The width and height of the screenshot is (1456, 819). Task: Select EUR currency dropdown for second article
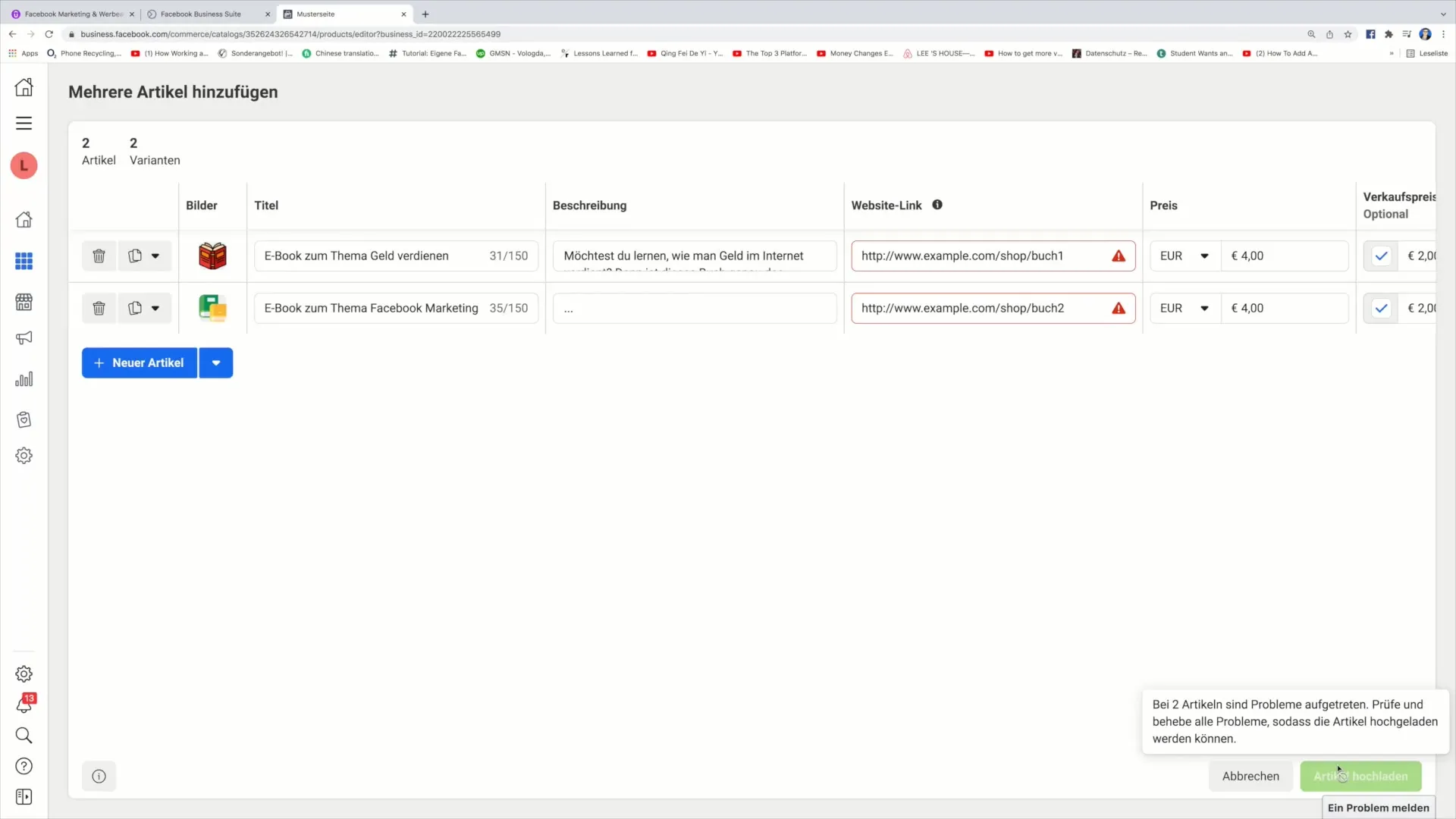pyautogui.click(x=1184, y=308)
